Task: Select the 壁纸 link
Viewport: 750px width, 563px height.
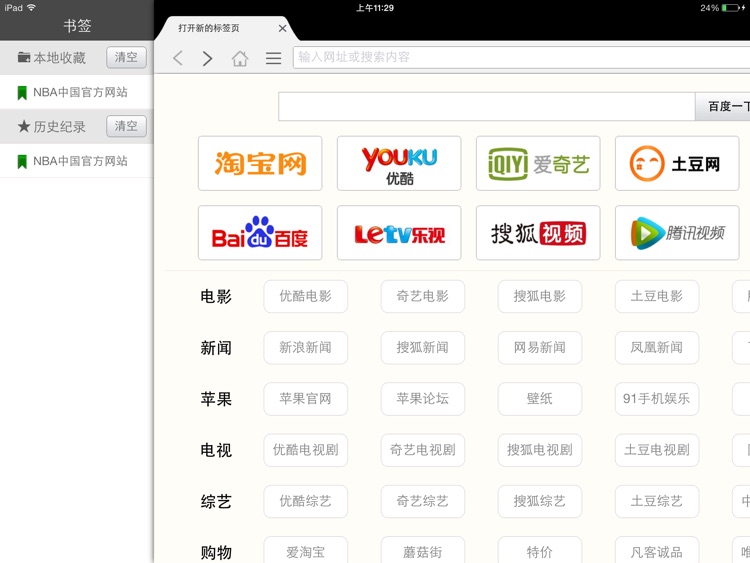Action: [540, 399]
